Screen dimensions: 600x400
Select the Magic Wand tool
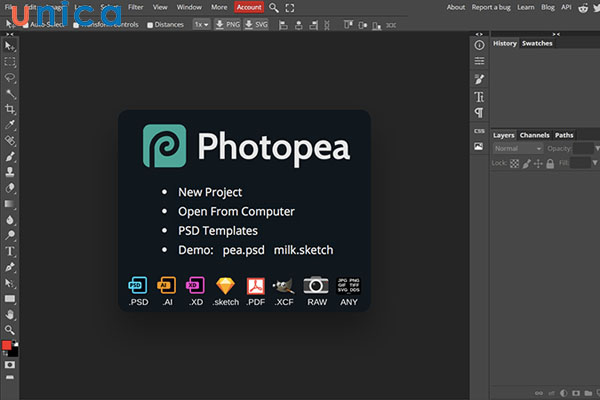point(10,93)
